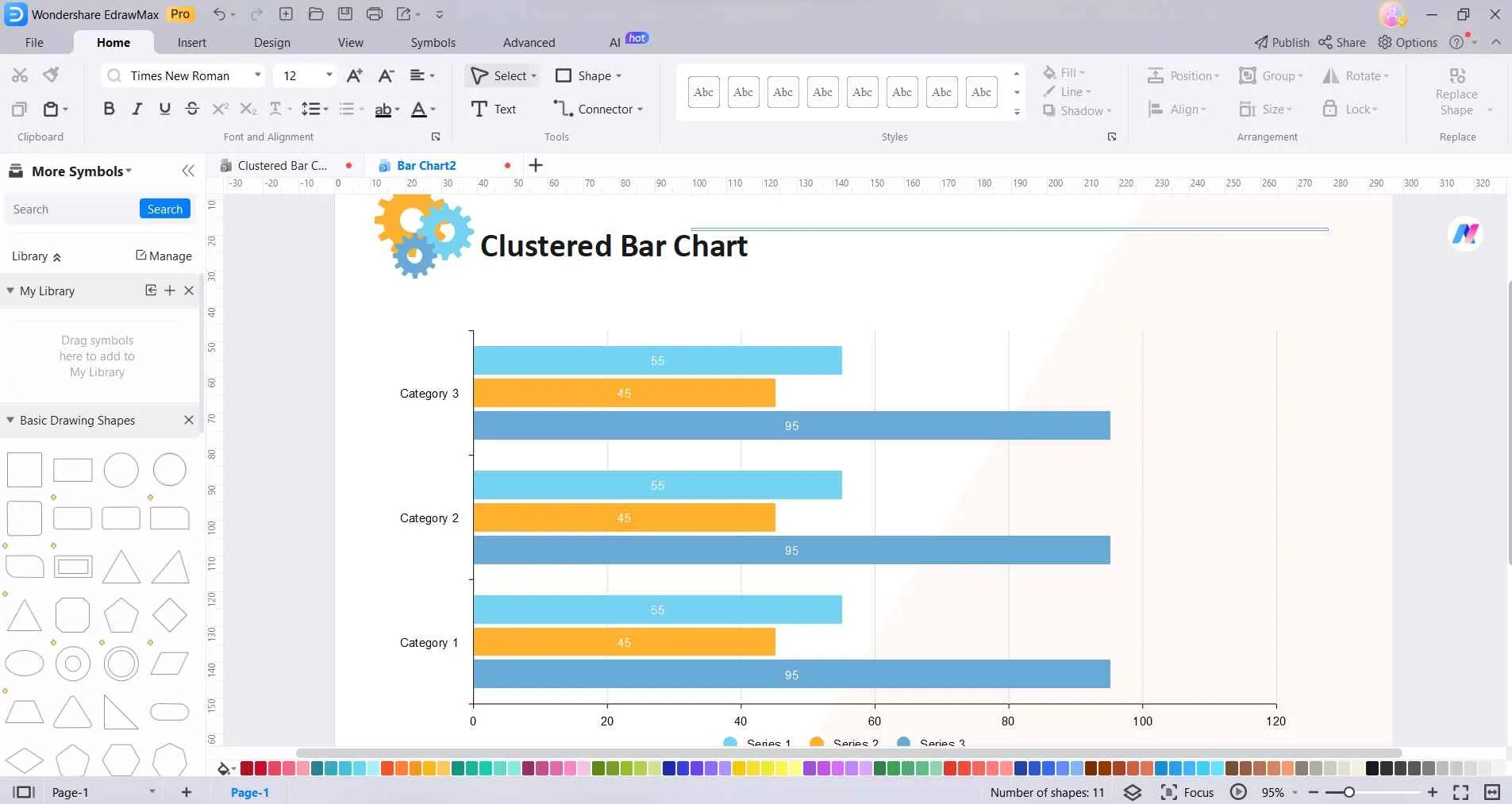The width and height of the screenshot is (1512, 804).
Task: Click the Redo arrow icon
Action: [256, 14]
